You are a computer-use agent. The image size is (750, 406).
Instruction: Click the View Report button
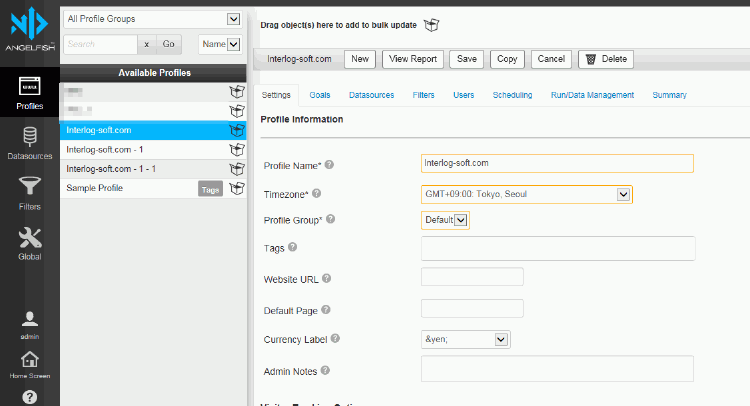pos(412,59)
